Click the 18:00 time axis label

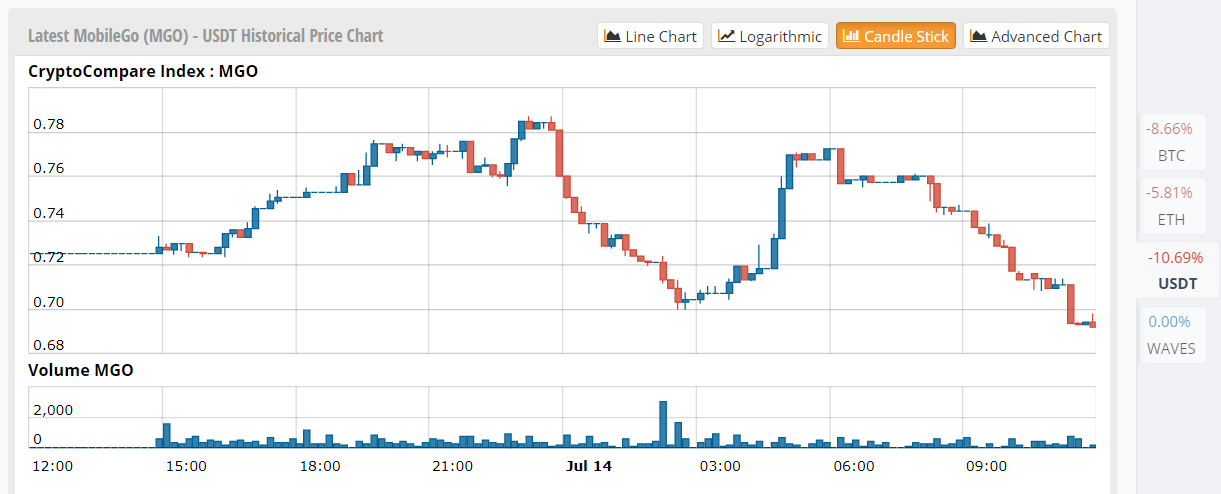pyautogui.click(x=319, y=466)
